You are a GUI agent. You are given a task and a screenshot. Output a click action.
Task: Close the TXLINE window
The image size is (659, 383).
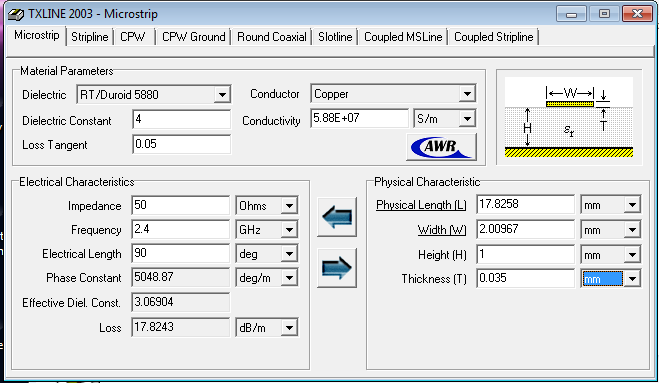[637, 14]
